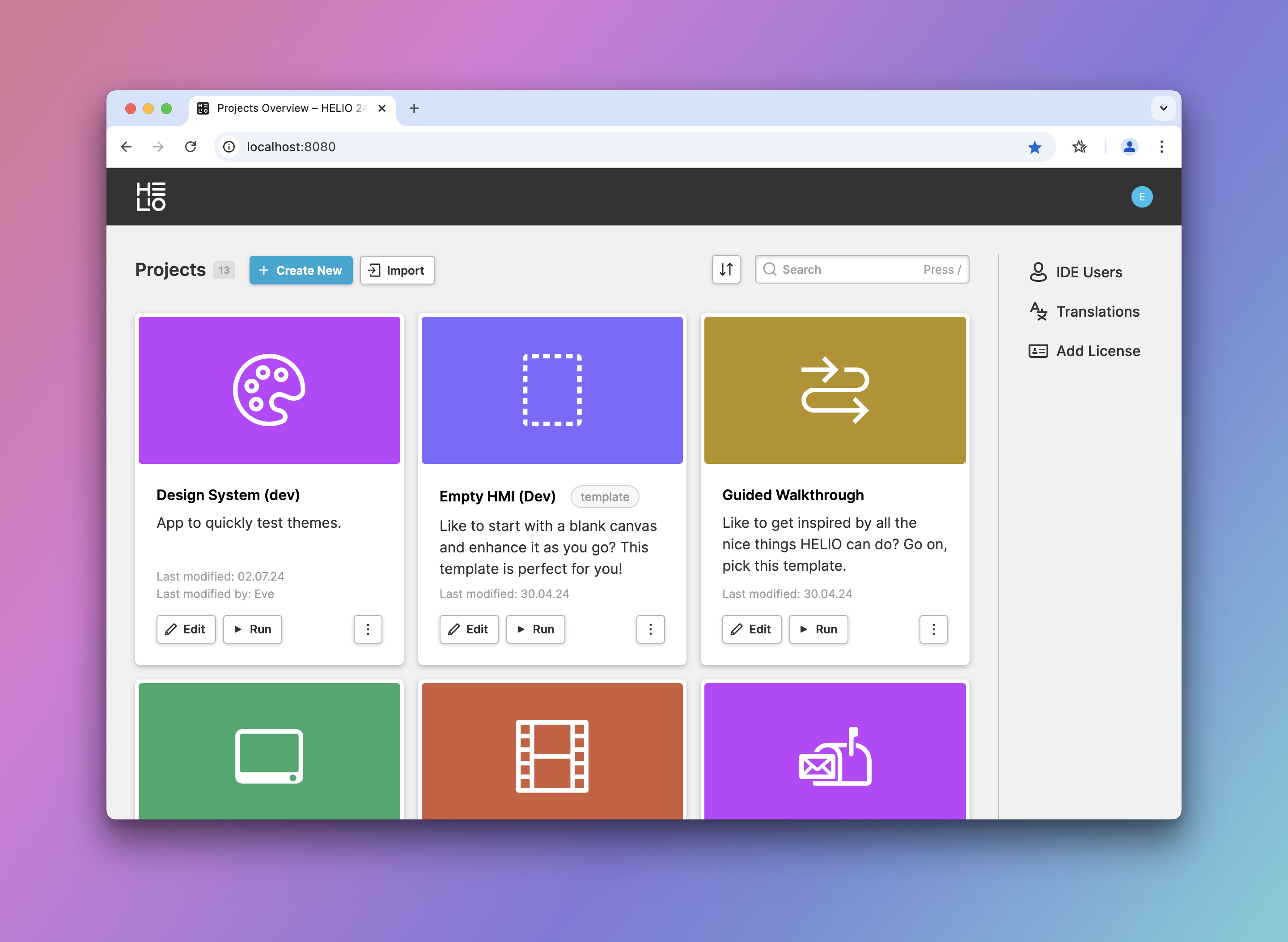Open Guided Walkthrough more options menu
Image resolution: width=1288 pixels, height=942 pixels.
pos(933,629)
